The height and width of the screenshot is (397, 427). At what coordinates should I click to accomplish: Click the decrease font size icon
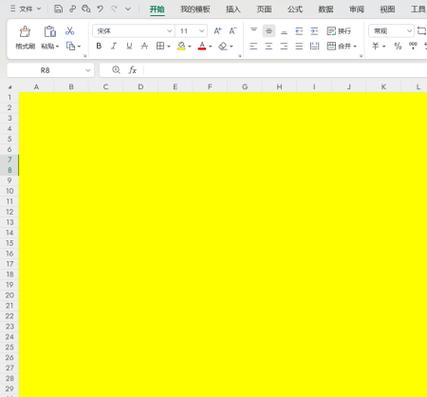coord(233,31)
